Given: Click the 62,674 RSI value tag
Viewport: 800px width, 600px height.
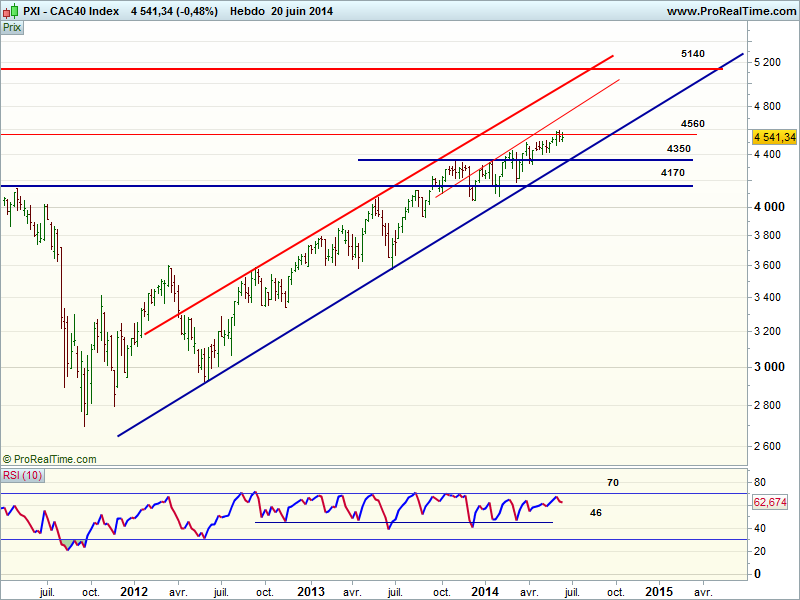Looking at the screenshot, I should click(x=773, y=501).
